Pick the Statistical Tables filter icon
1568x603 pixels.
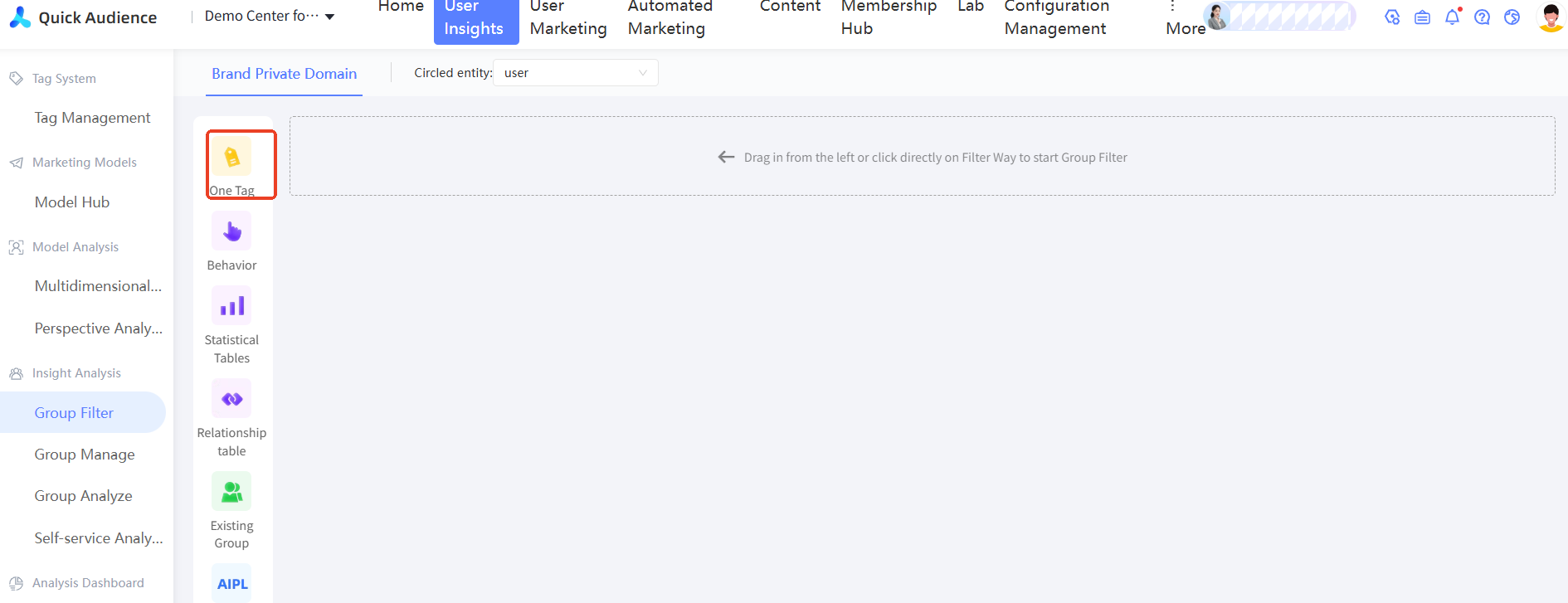pos(231,305)
